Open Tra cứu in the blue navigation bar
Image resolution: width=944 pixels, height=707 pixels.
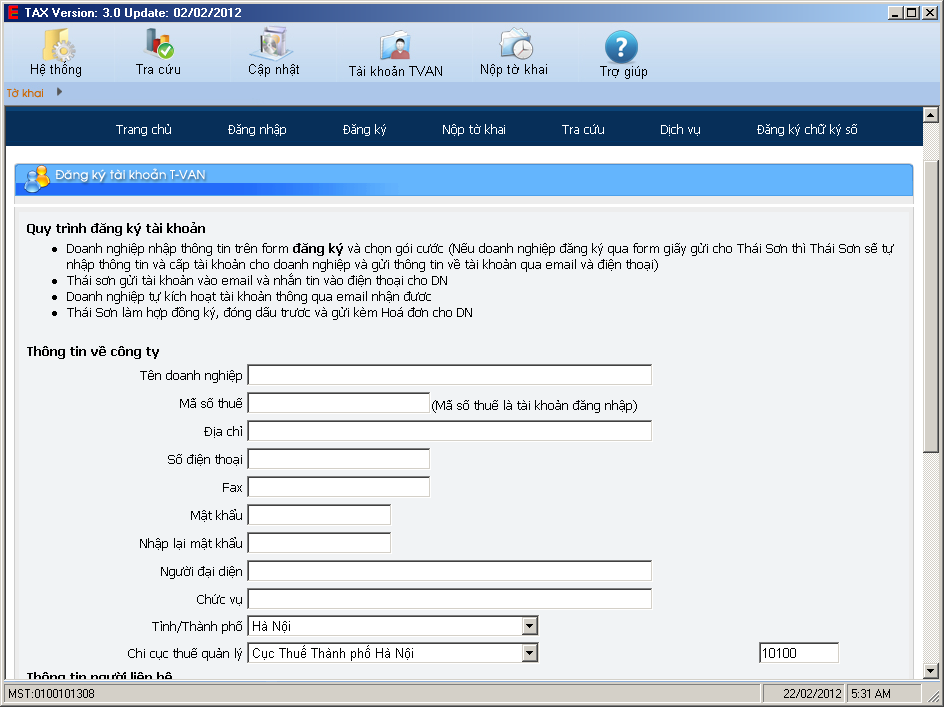(583, 129)
